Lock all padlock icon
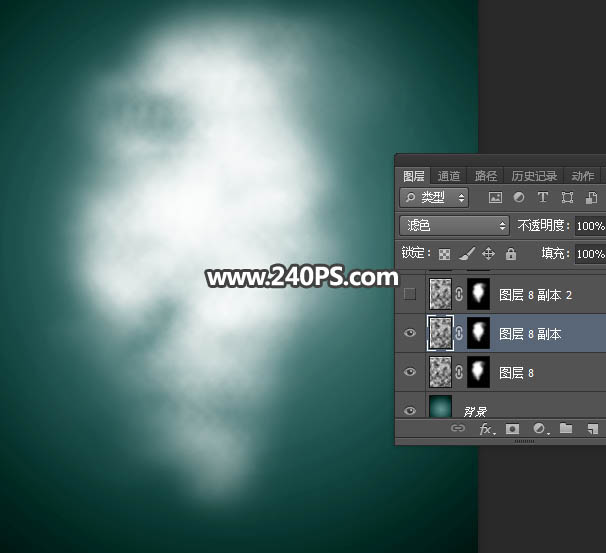Viewport: 606px width, 553px height. tap(511, 254)
